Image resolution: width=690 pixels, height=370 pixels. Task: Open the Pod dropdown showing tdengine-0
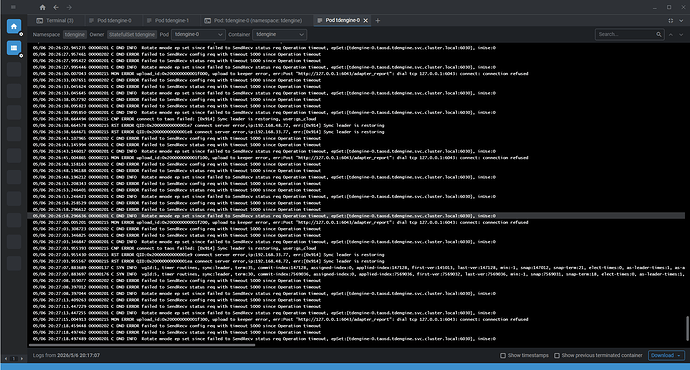198,34
